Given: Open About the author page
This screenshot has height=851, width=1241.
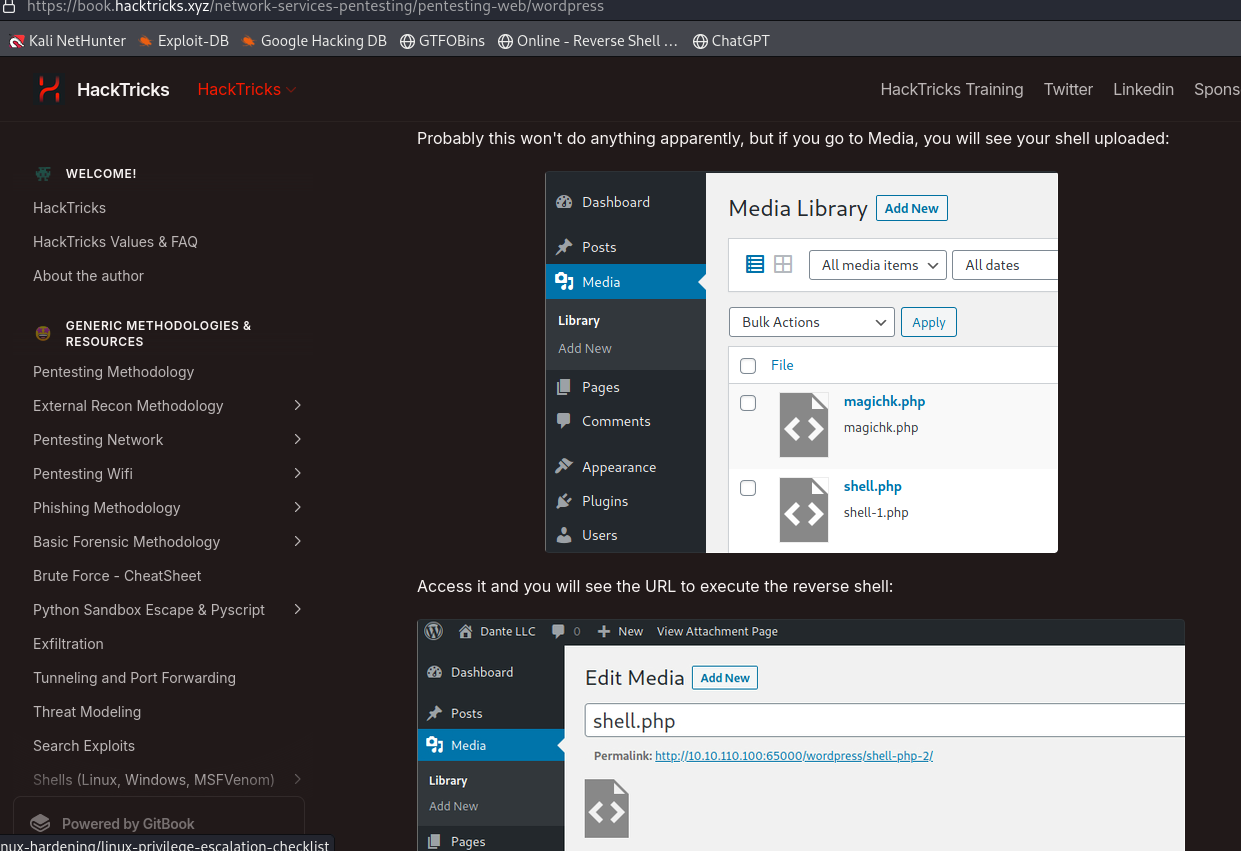Looking at the screenshot, I should (88, 275).
